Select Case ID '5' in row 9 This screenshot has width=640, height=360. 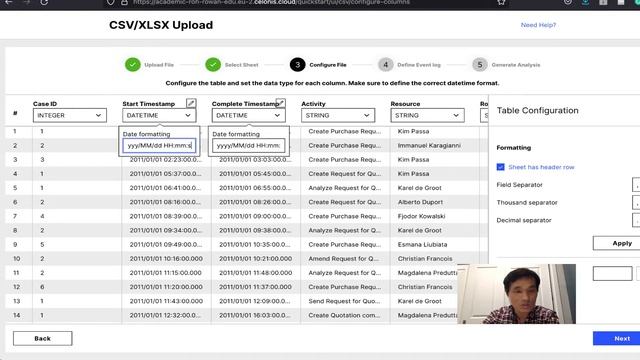pyautogui.click(x=42, y=244)
